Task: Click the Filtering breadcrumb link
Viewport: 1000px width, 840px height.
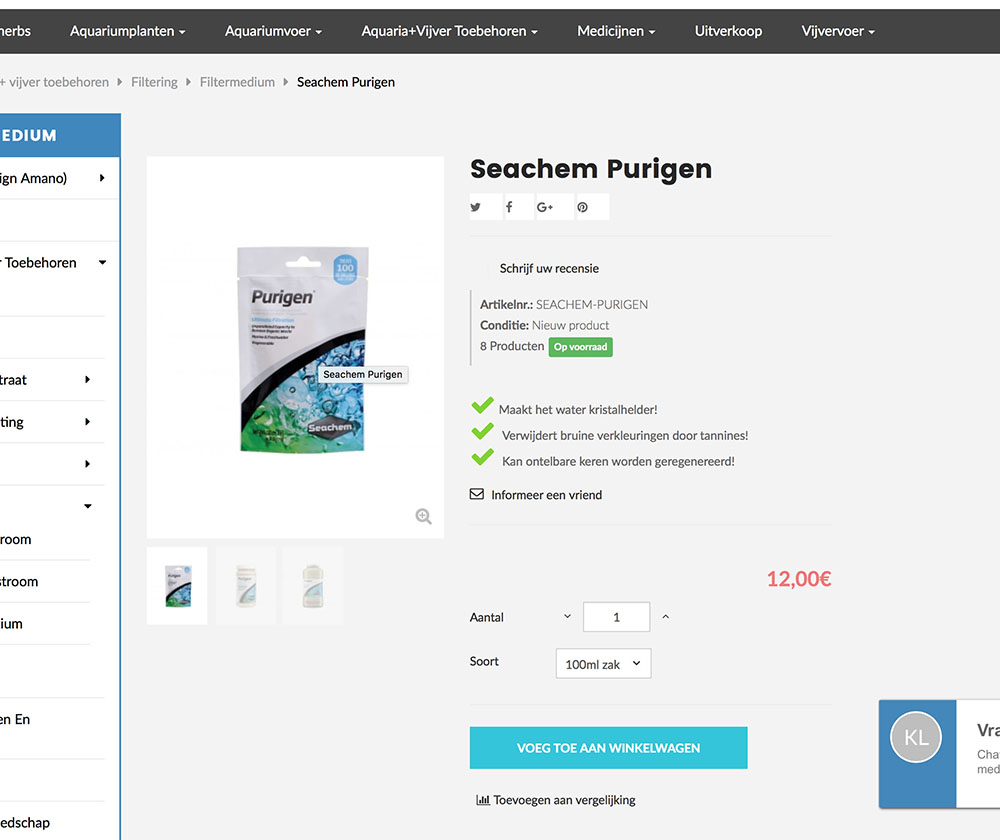Action: click(x=154, y=82)
